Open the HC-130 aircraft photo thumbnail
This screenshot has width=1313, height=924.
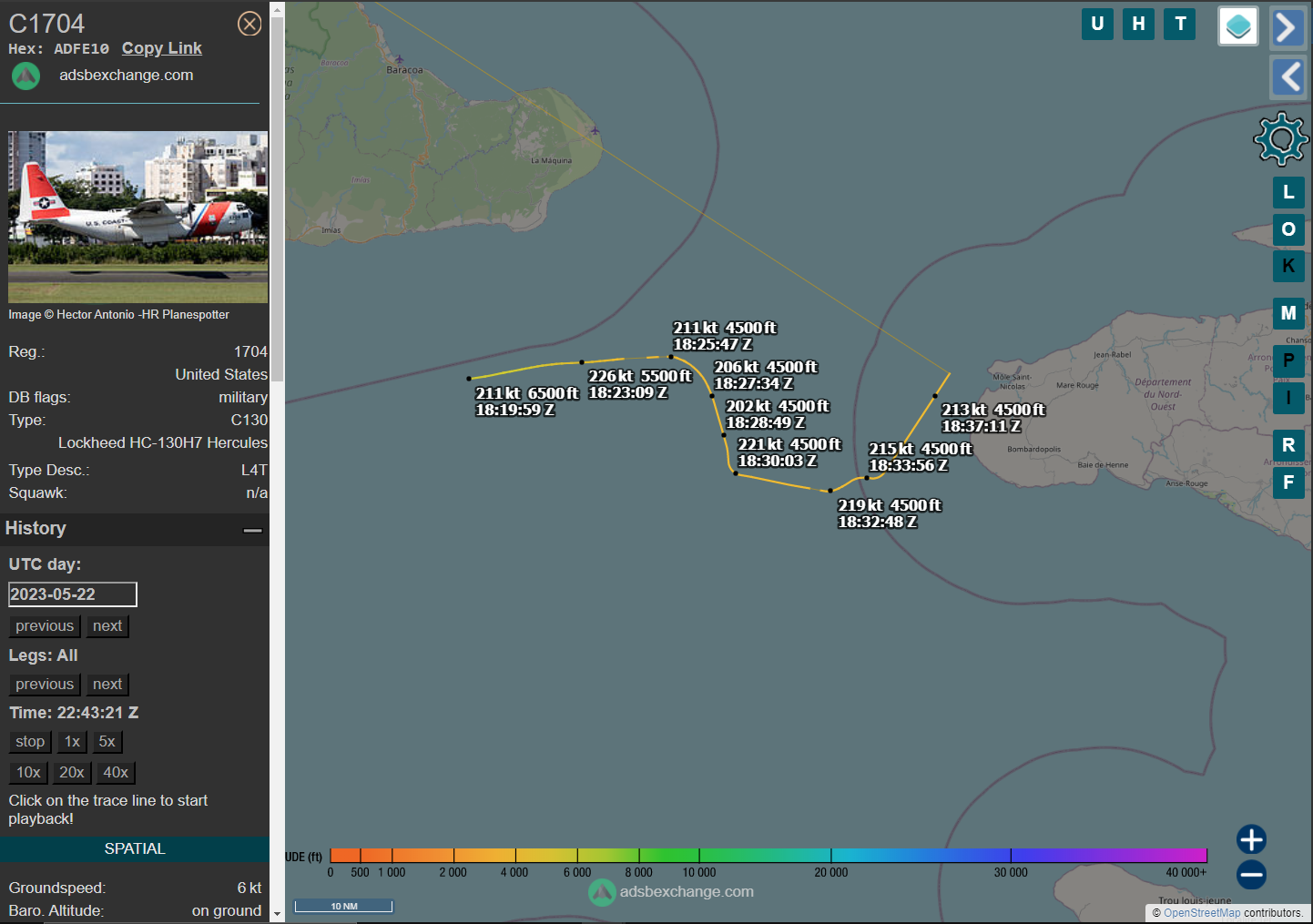[x=138, y=217]
